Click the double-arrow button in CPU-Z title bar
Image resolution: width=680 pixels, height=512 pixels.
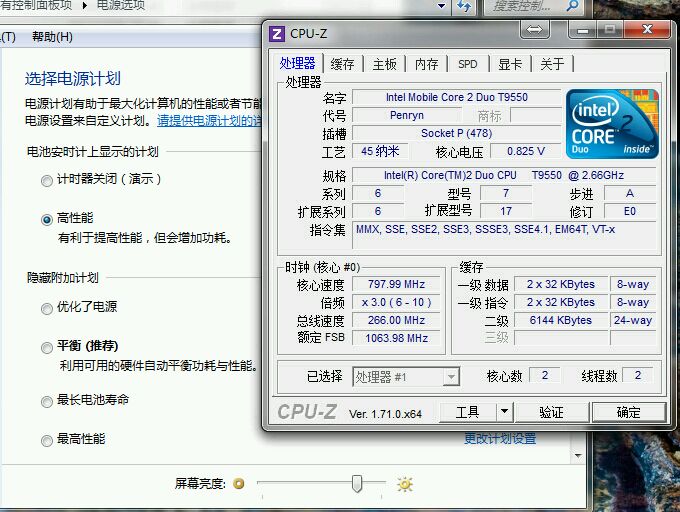pyautogui.click(x=534, y=29)
